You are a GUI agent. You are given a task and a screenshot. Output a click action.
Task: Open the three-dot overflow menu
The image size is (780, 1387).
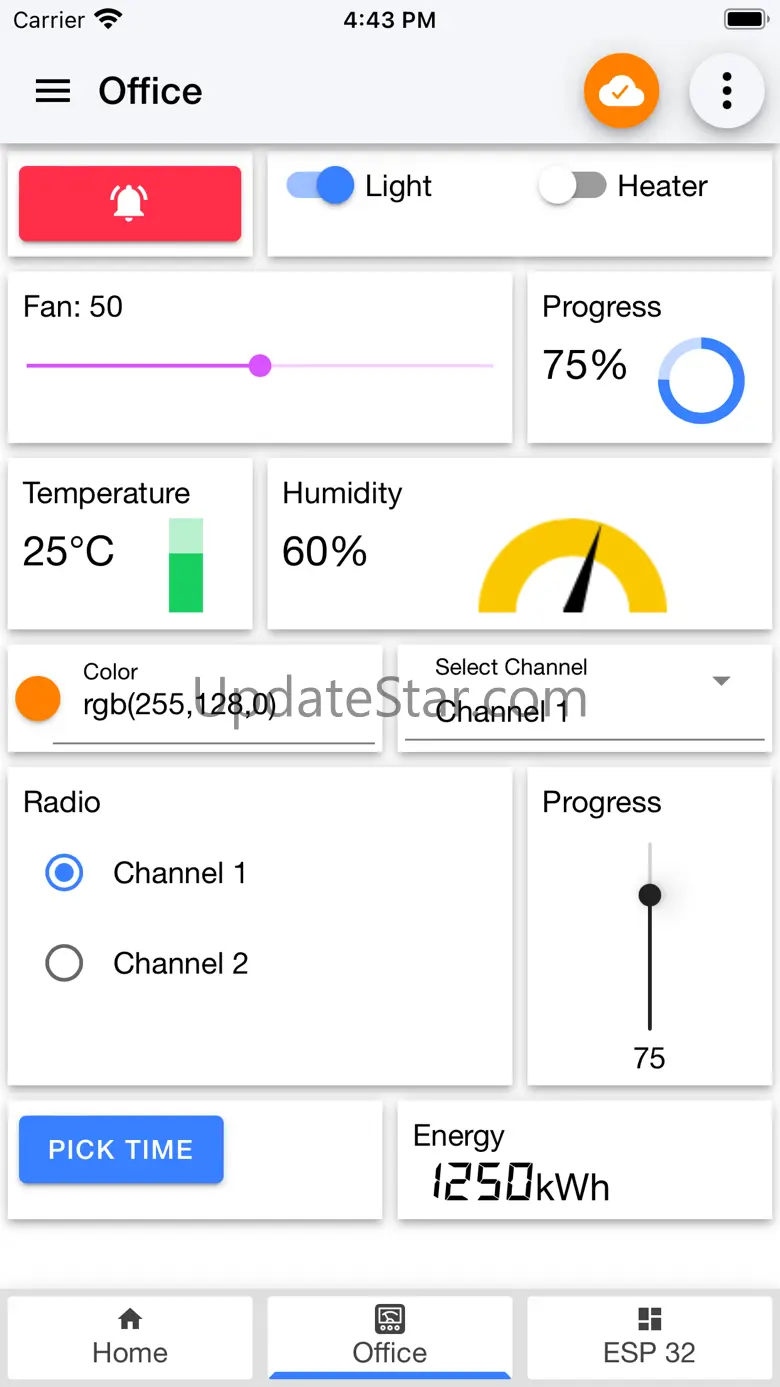point(727,92)
